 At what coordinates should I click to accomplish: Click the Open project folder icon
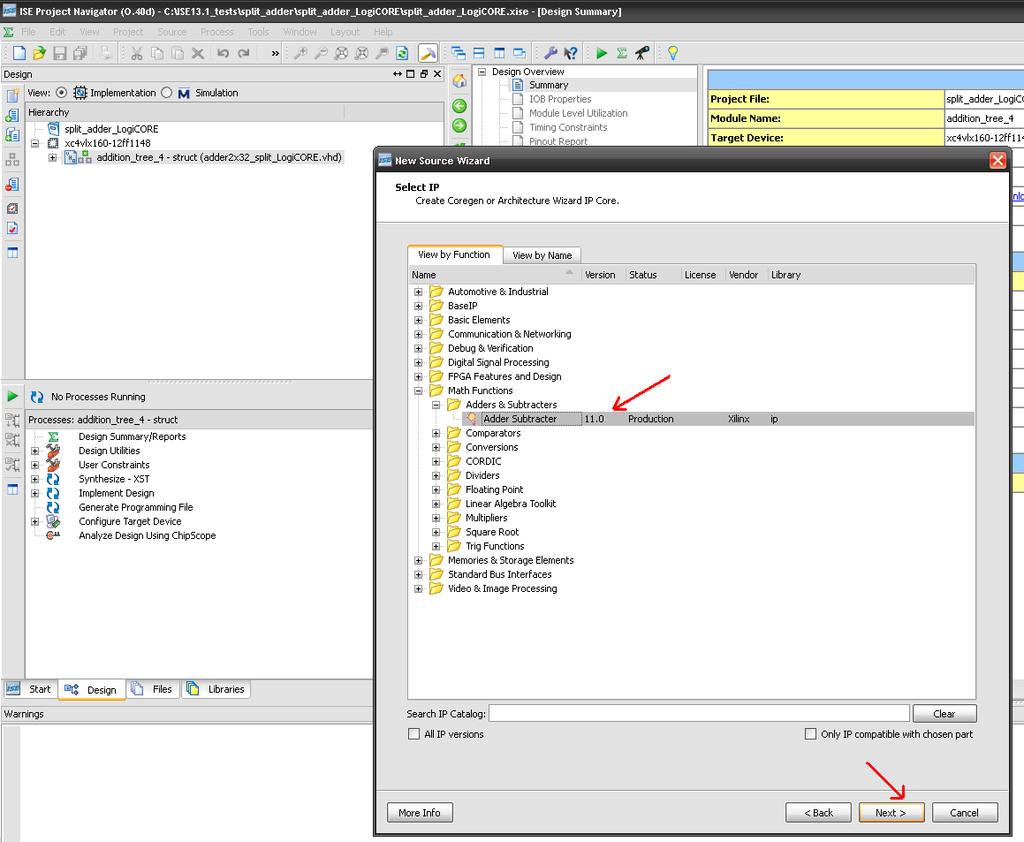[39, 53]
